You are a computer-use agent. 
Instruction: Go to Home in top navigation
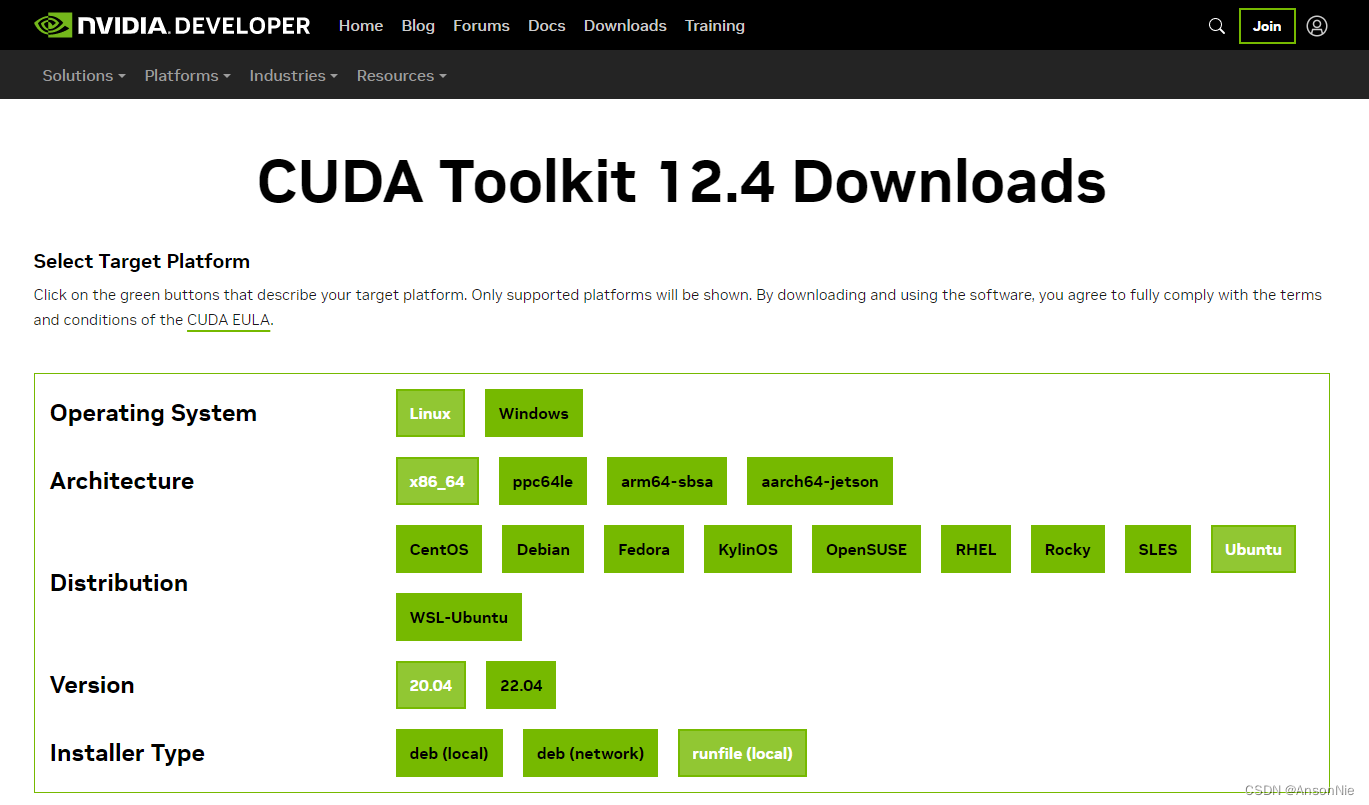pos(361,26)
